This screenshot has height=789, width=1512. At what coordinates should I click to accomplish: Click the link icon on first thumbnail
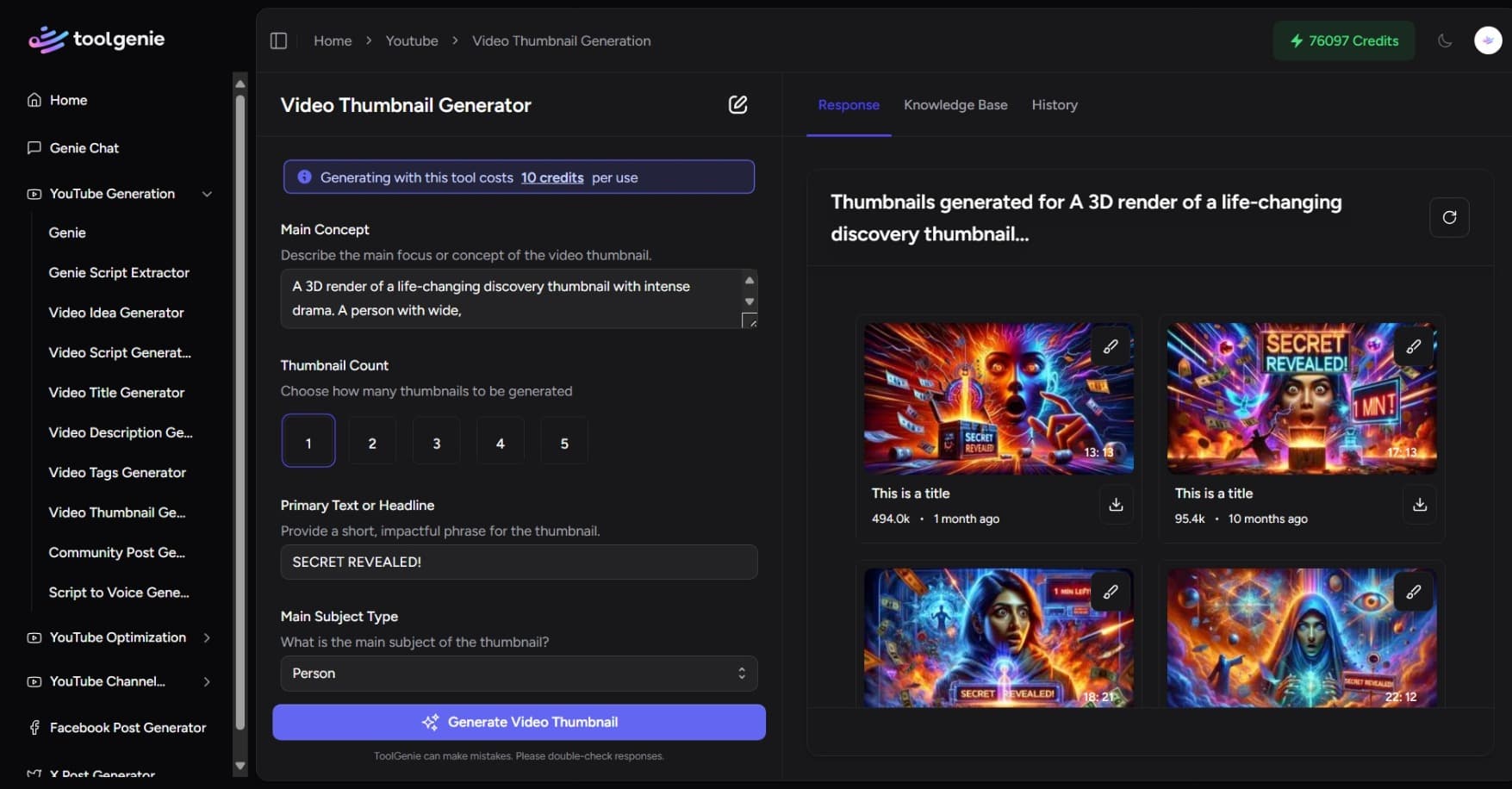pos(1111,346)
